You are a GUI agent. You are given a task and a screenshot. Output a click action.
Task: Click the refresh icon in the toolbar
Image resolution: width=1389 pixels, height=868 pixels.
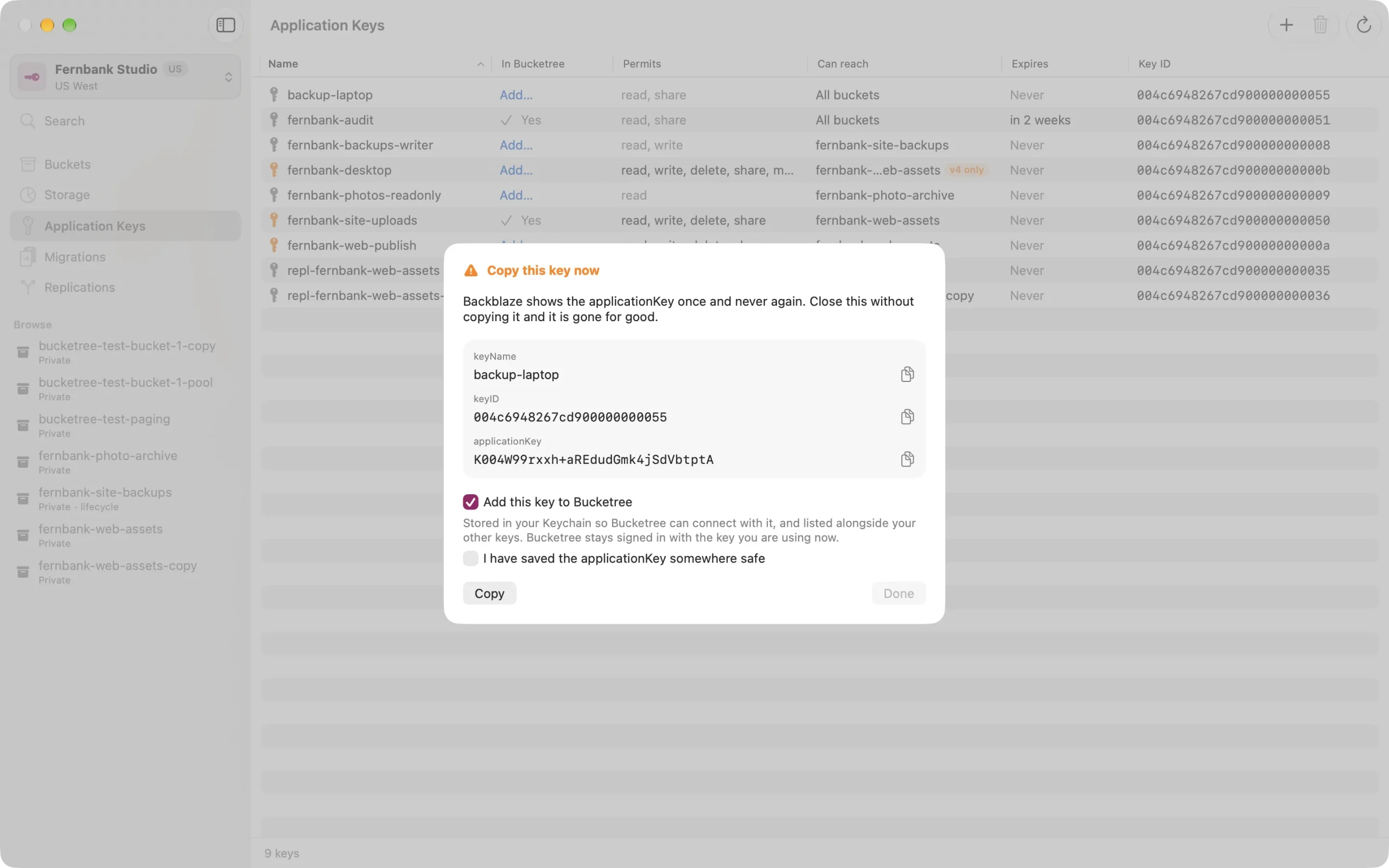tap(1363, 25)
